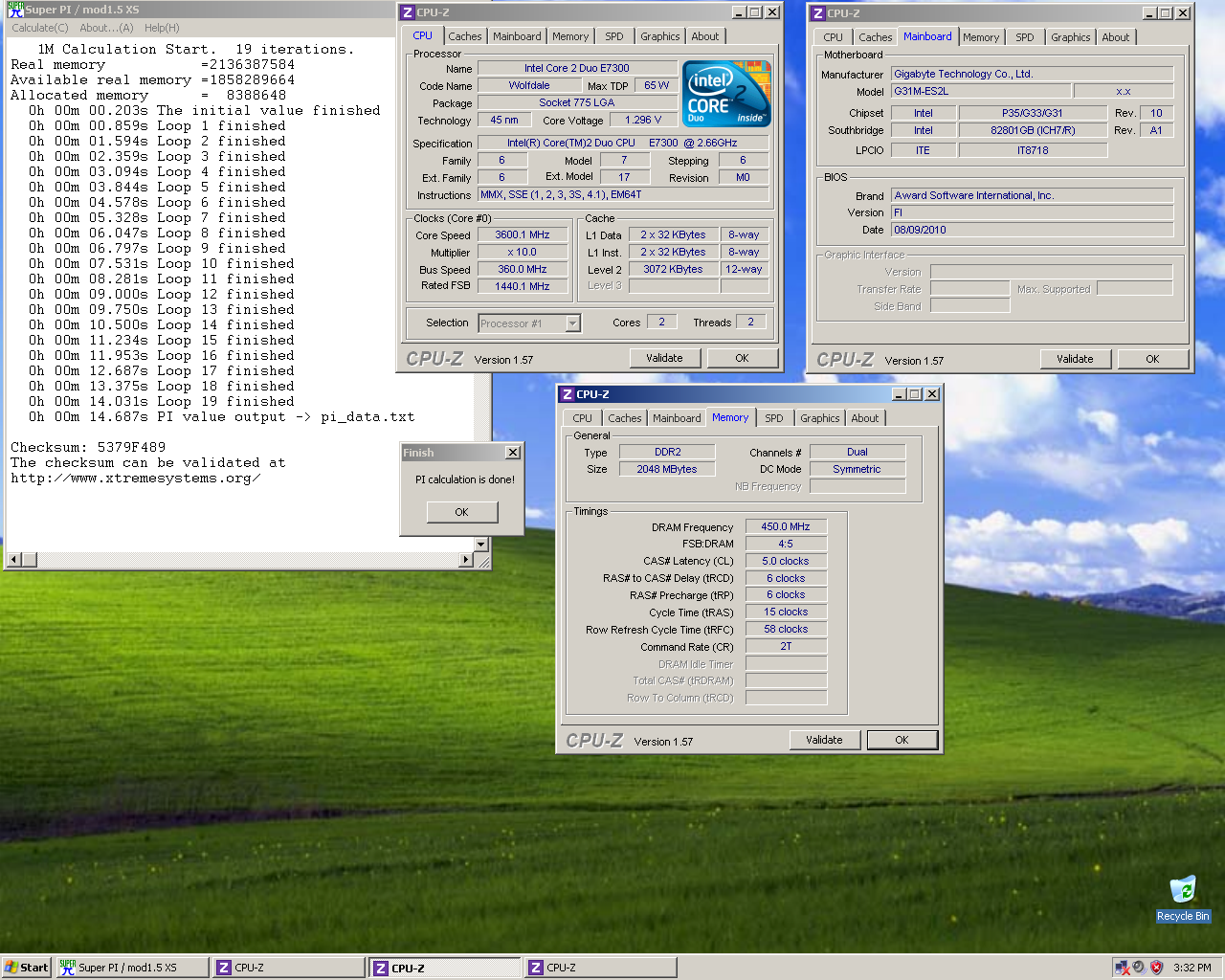
Task: Click Validate in the CPU-Z Memory window
Action: (825, 740)
